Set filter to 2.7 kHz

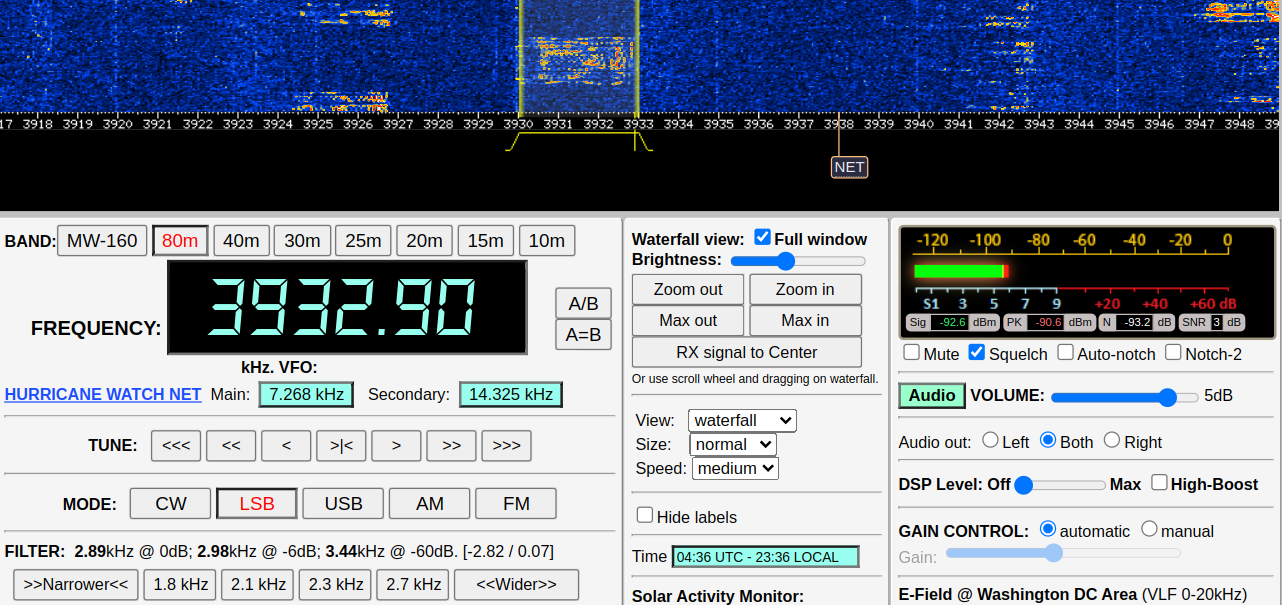click(413, 584)
